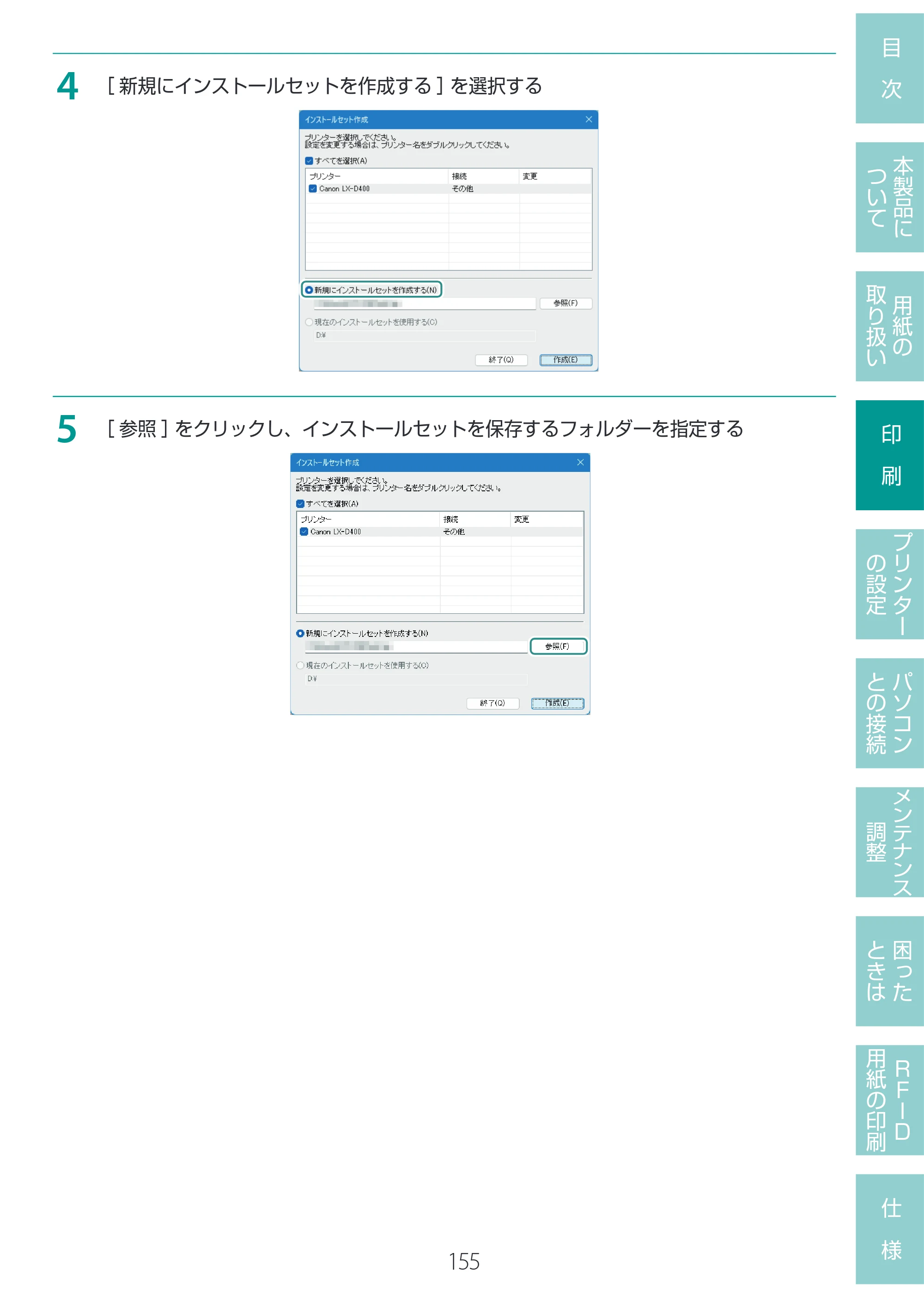Viewport: 924px width, 1308px height.
Task: Open the 仕様 side tab
Action: [889, 1229]
